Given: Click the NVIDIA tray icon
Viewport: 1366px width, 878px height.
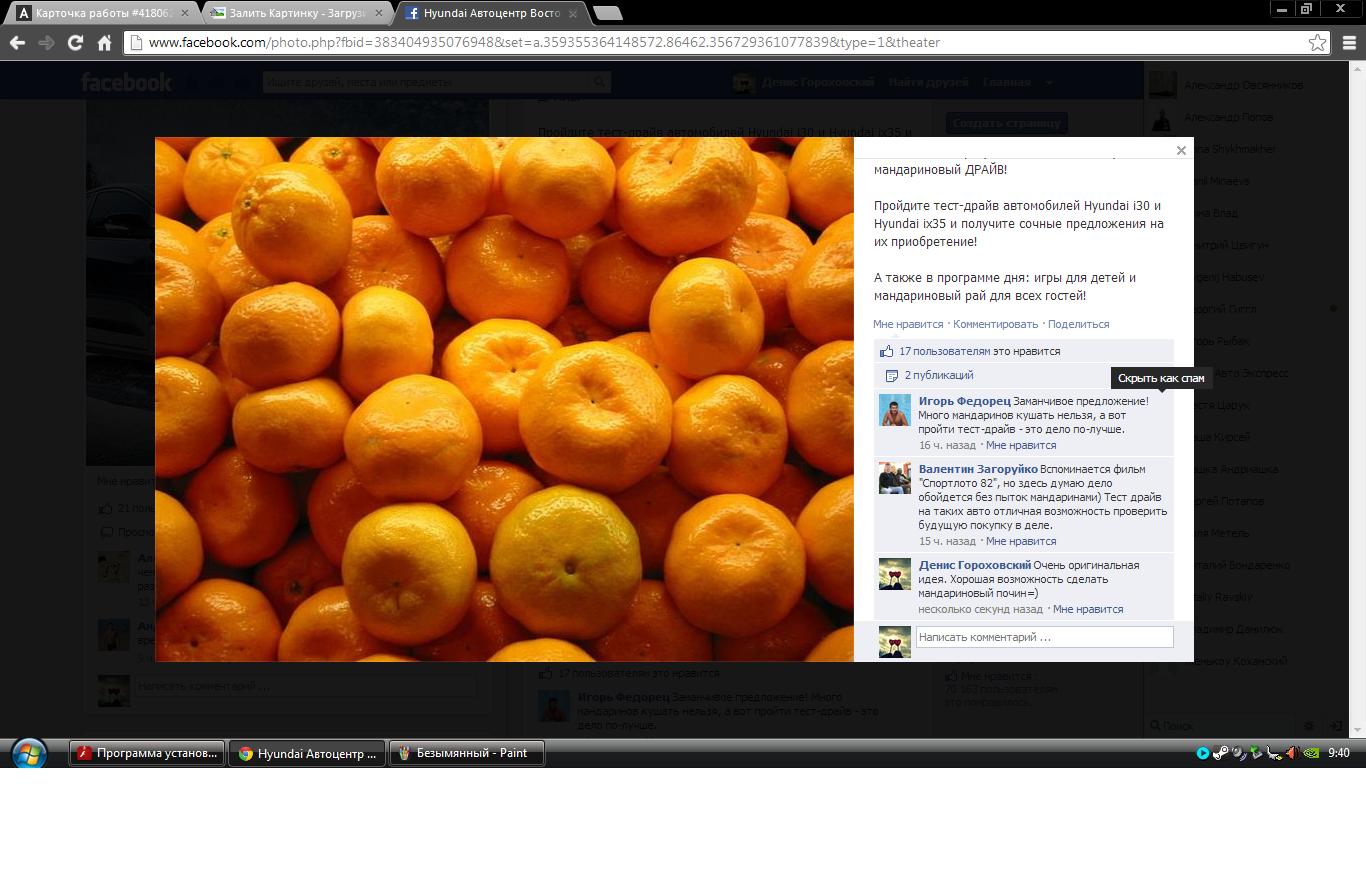Looking at the screenshot, I should [1310, 753].
